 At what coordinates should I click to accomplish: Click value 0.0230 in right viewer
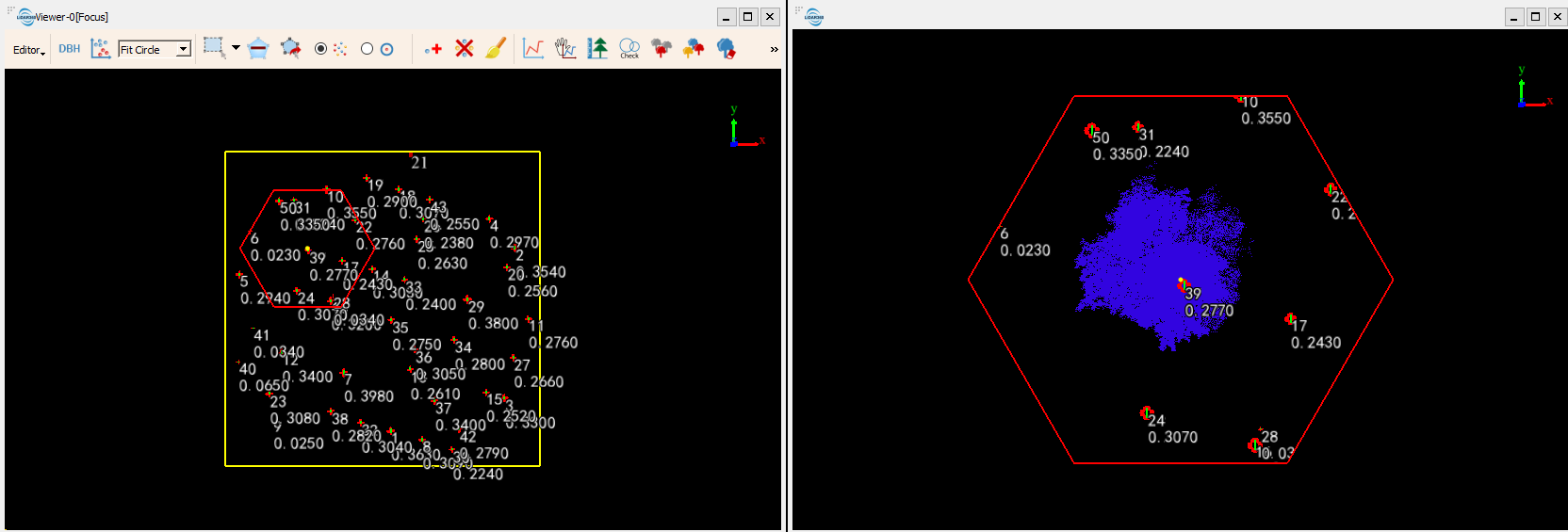[1025, 250]
